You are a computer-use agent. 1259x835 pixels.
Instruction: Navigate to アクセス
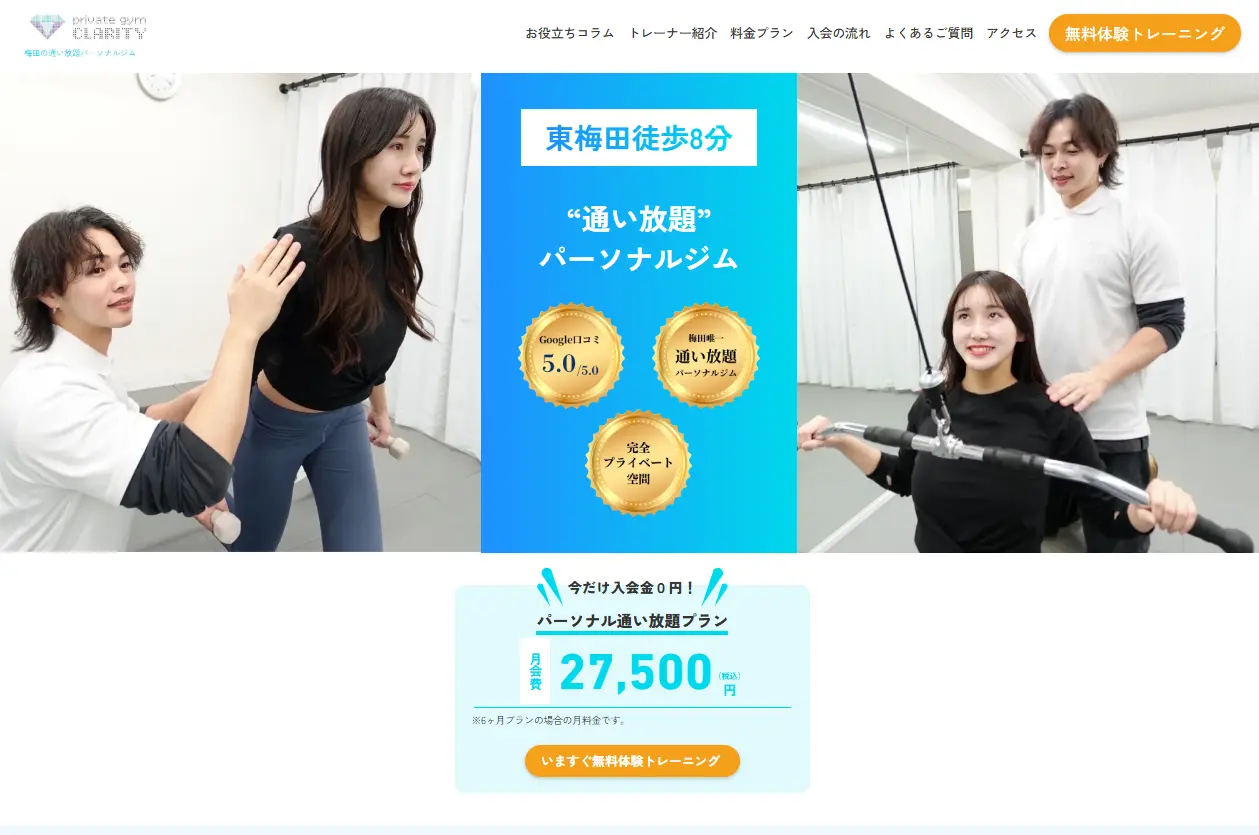coord(1012,33)
